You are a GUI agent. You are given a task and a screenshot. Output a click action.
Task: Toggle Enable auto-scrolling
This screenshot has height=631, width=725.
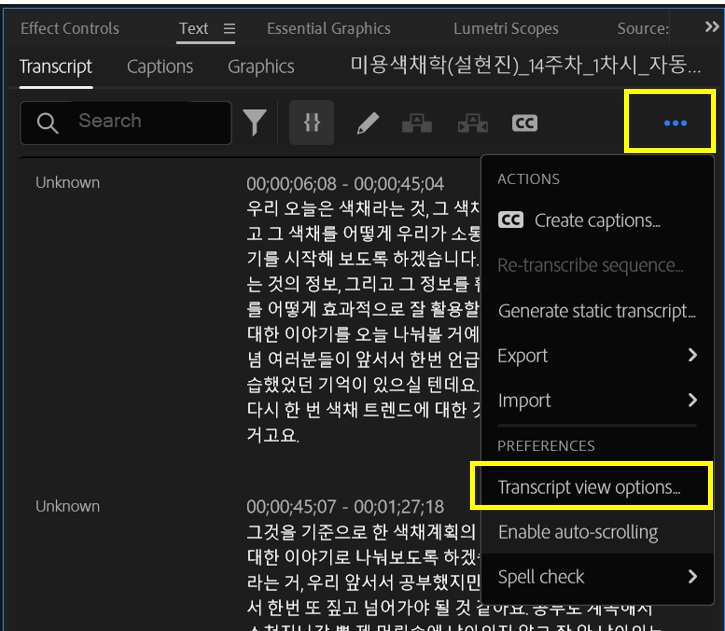597,532
